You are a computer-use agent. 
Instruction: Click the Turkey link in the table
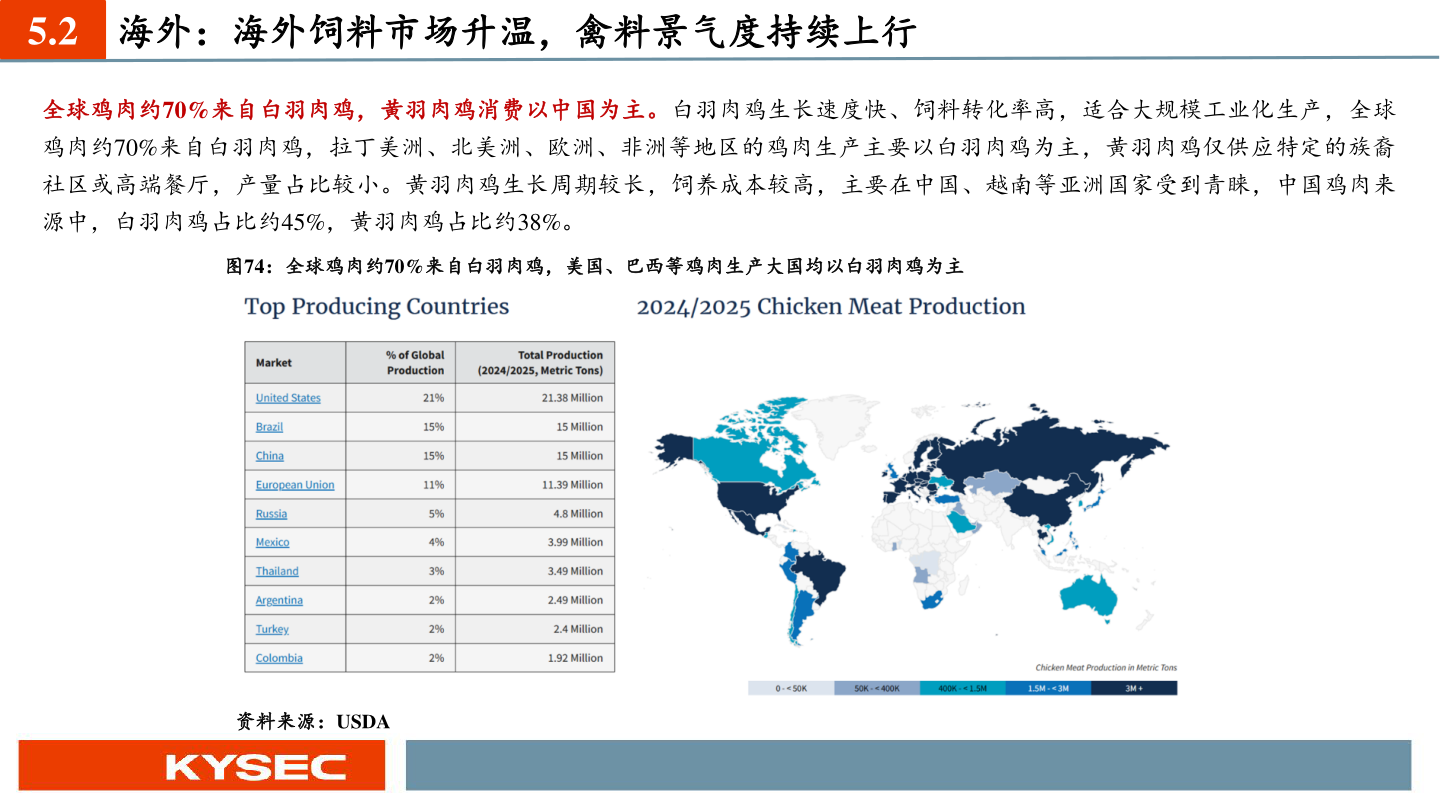click(272, 629)
